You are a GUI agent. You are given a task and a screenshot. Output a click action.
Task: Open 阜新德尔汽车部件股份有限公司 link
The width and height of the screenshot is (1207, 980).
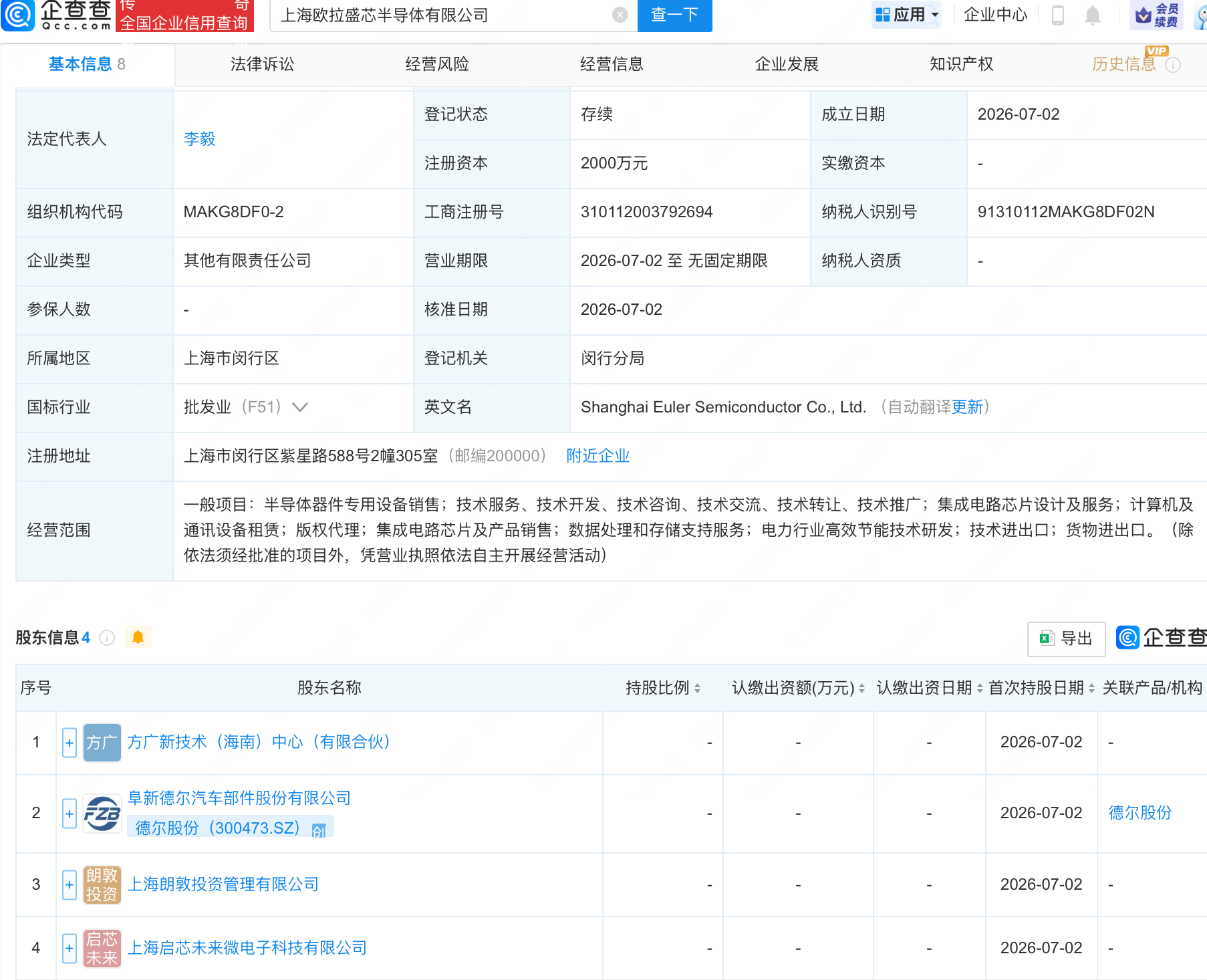pyautogui.click(x=239, y=798)
